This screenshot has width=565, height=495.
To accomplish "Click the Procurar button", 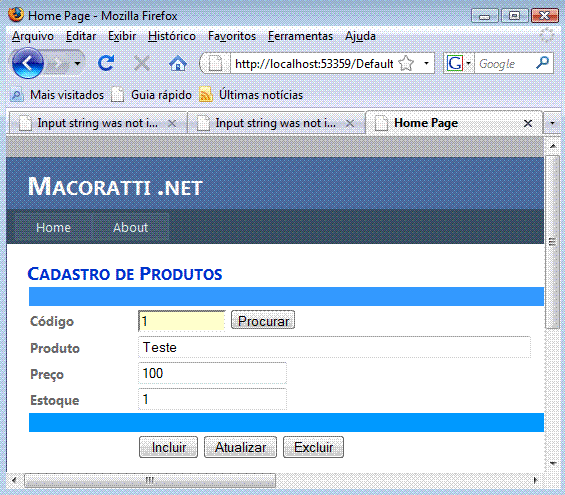I will tap(263, 320).
